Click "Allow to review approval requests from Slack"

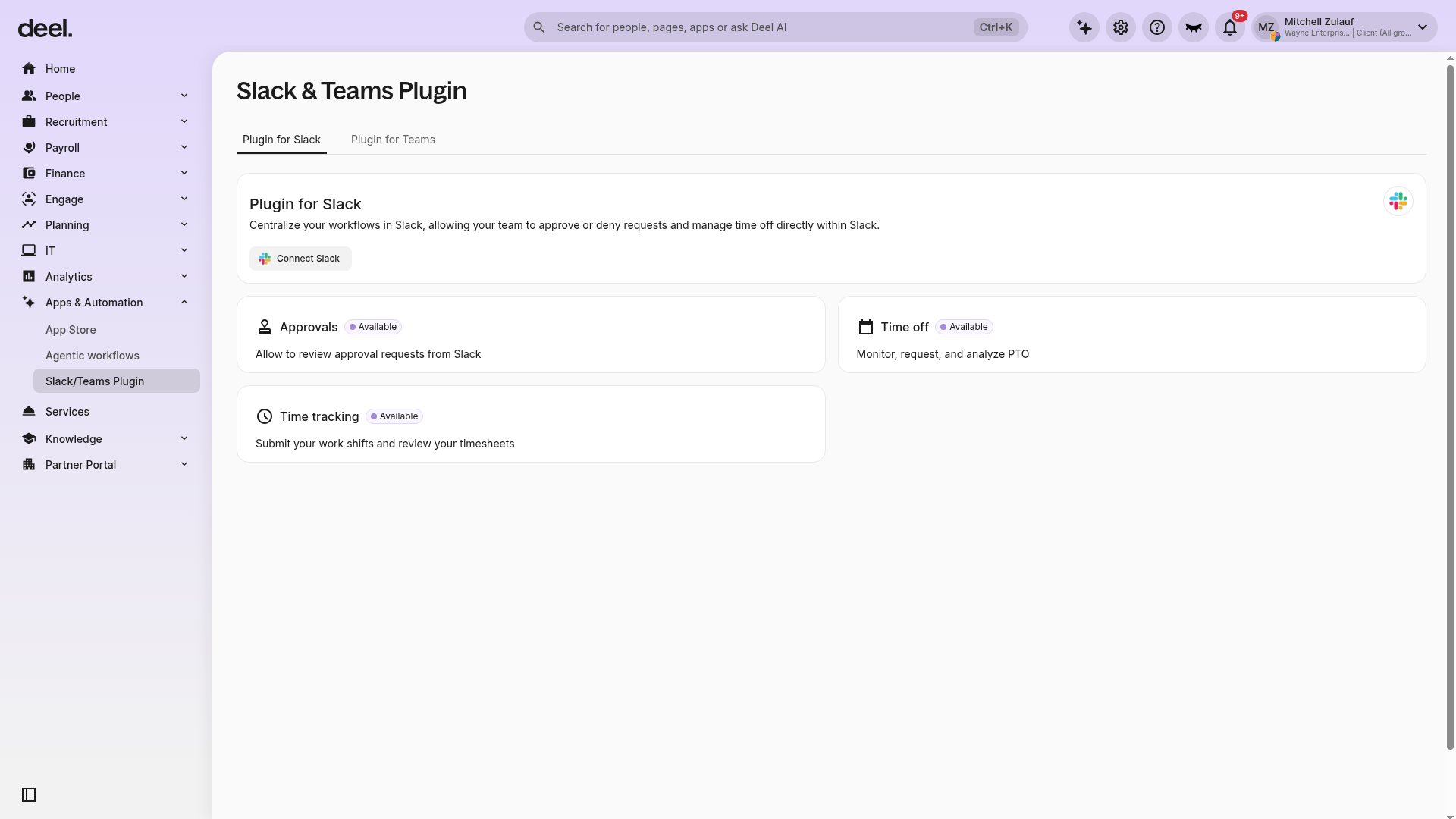click(x=368, y=354)
